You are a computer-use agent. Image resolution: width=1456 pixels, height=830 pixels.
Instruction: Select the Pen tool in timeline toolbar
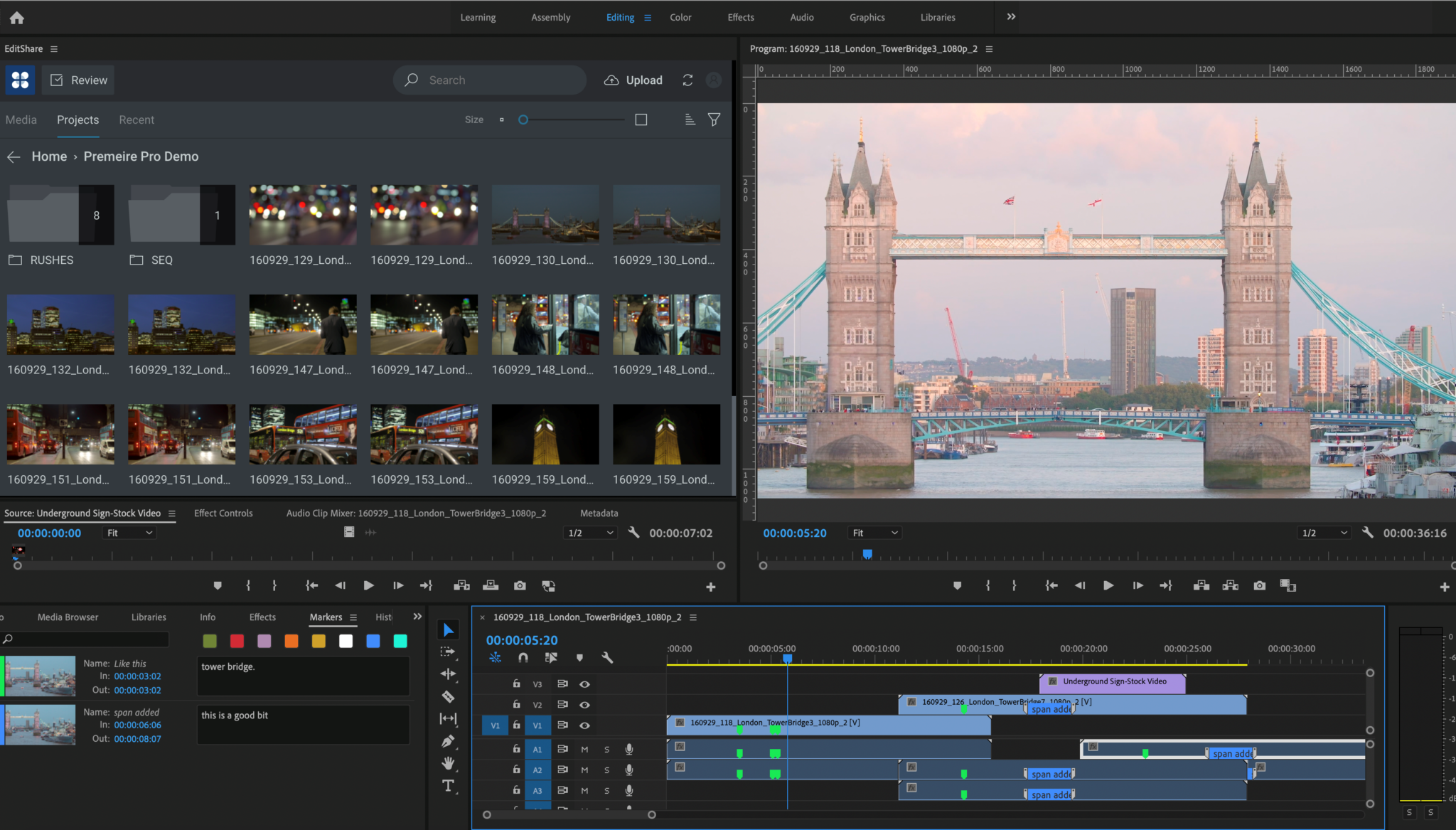449,741
